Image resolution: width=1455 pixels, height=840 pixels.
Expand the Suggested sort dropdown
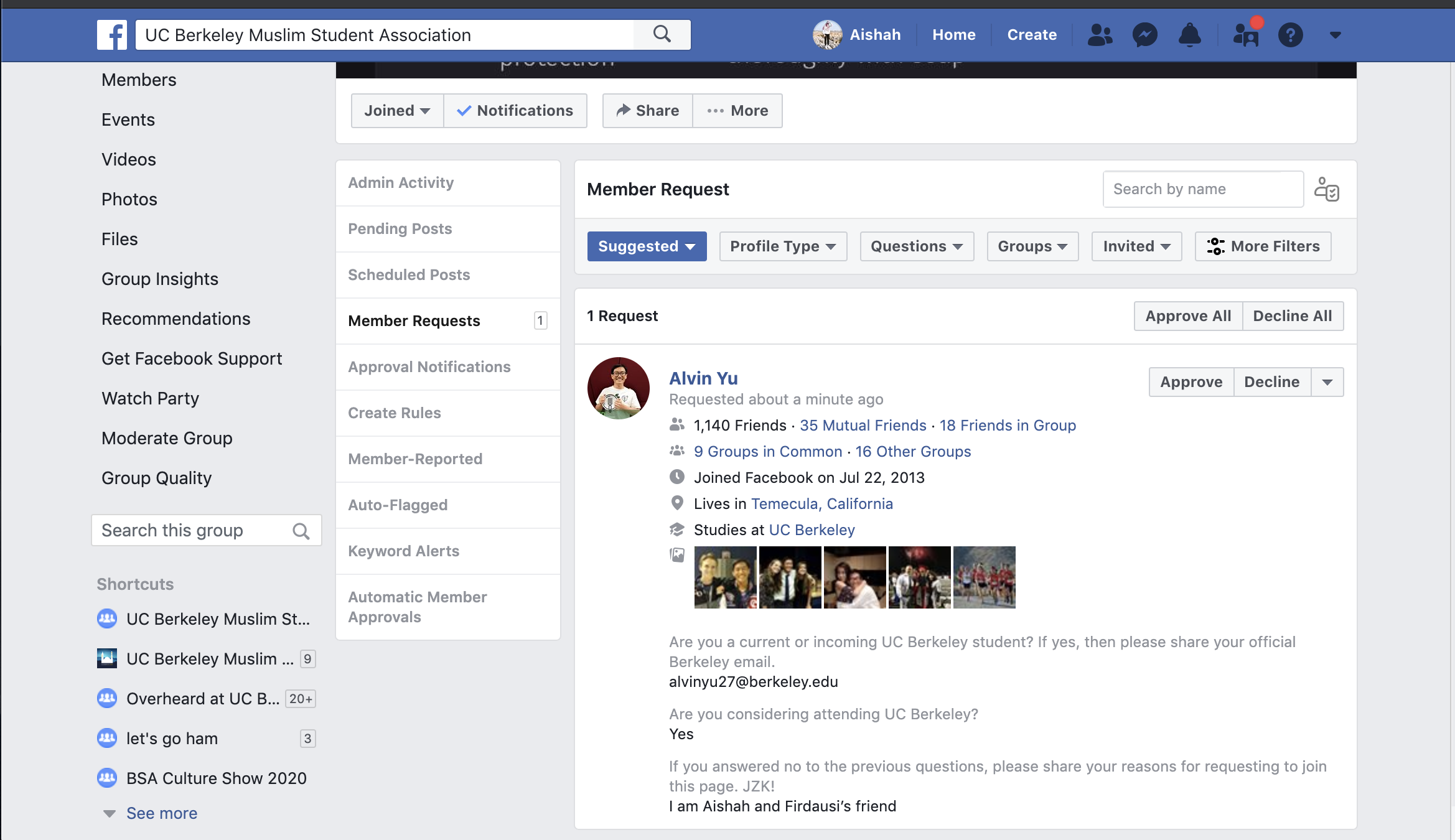pos(647,246)
